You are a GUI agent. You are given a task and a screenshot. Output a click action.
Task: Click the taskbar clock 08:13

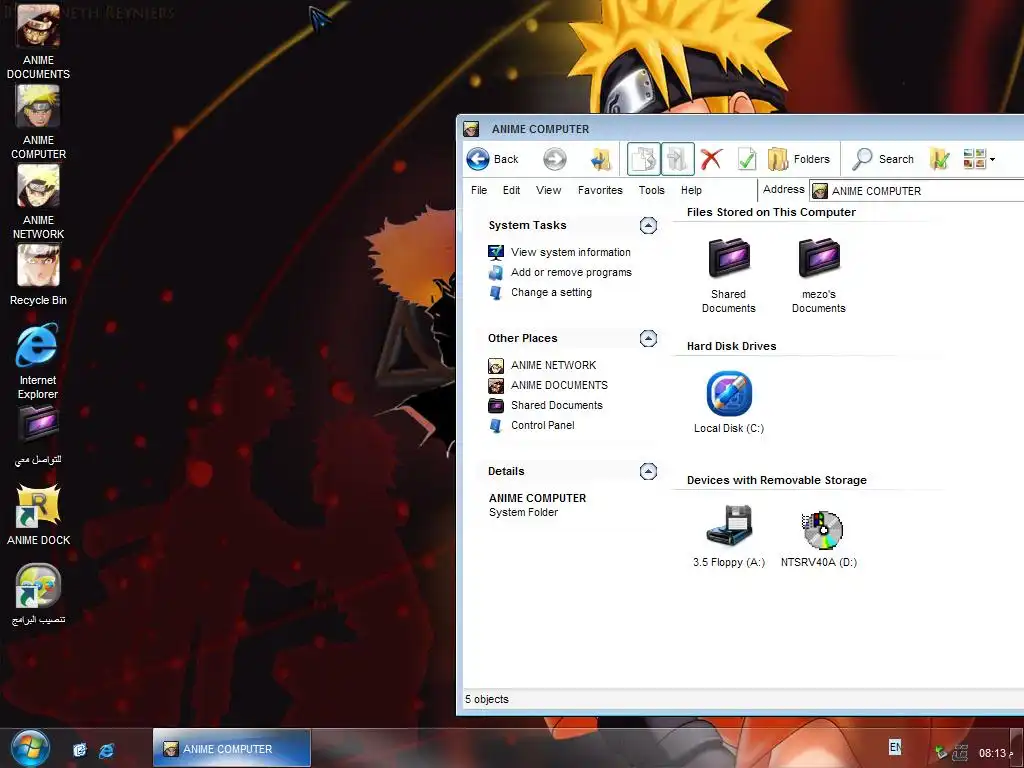[993, 753]
